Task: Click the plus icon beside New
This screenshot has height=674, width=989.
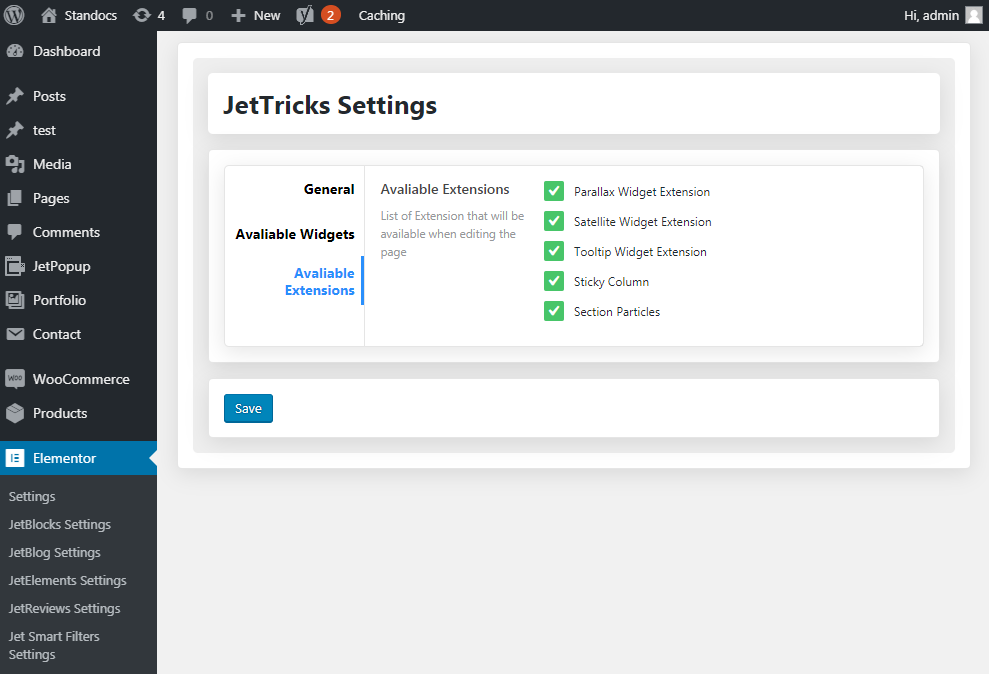Action: click(238, 16)
